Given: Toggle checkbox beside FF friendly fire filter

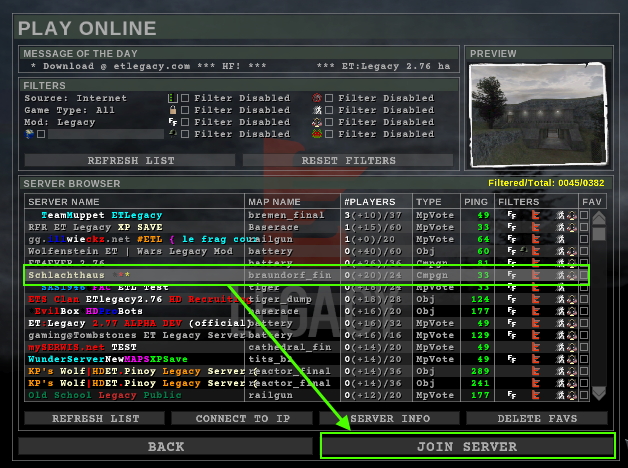Looking at the screenshot, I should [185, 122].
